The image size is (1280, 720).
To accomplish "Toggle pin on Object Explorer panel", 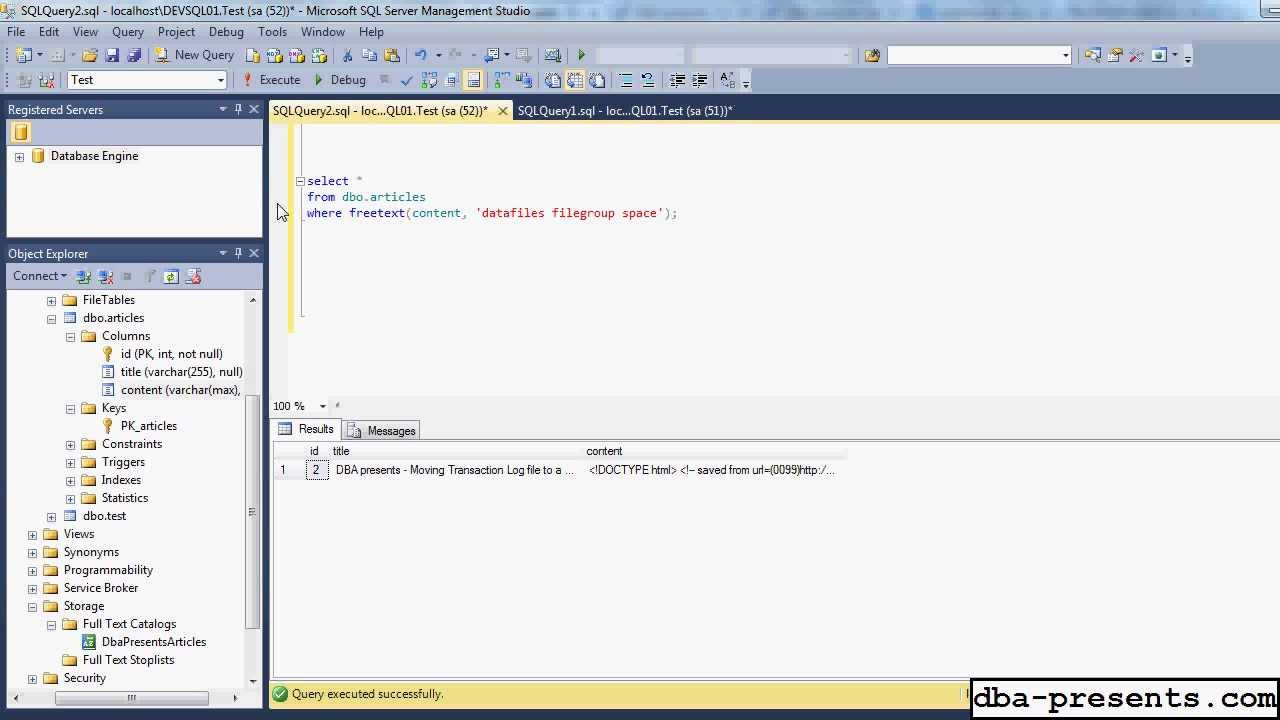I will click(x=238, y=253).
